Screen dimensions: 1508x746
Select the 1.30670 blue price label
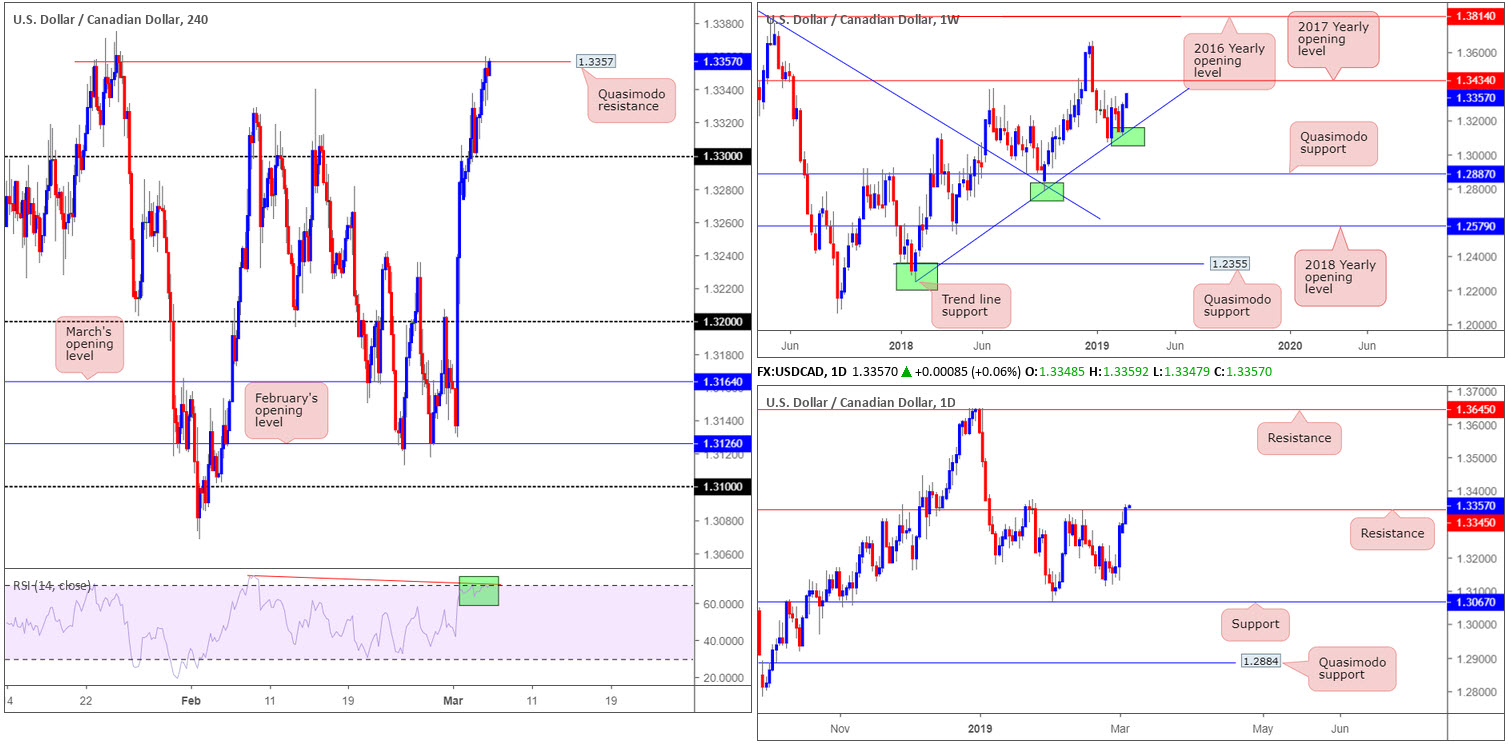tap(1477, 602)
